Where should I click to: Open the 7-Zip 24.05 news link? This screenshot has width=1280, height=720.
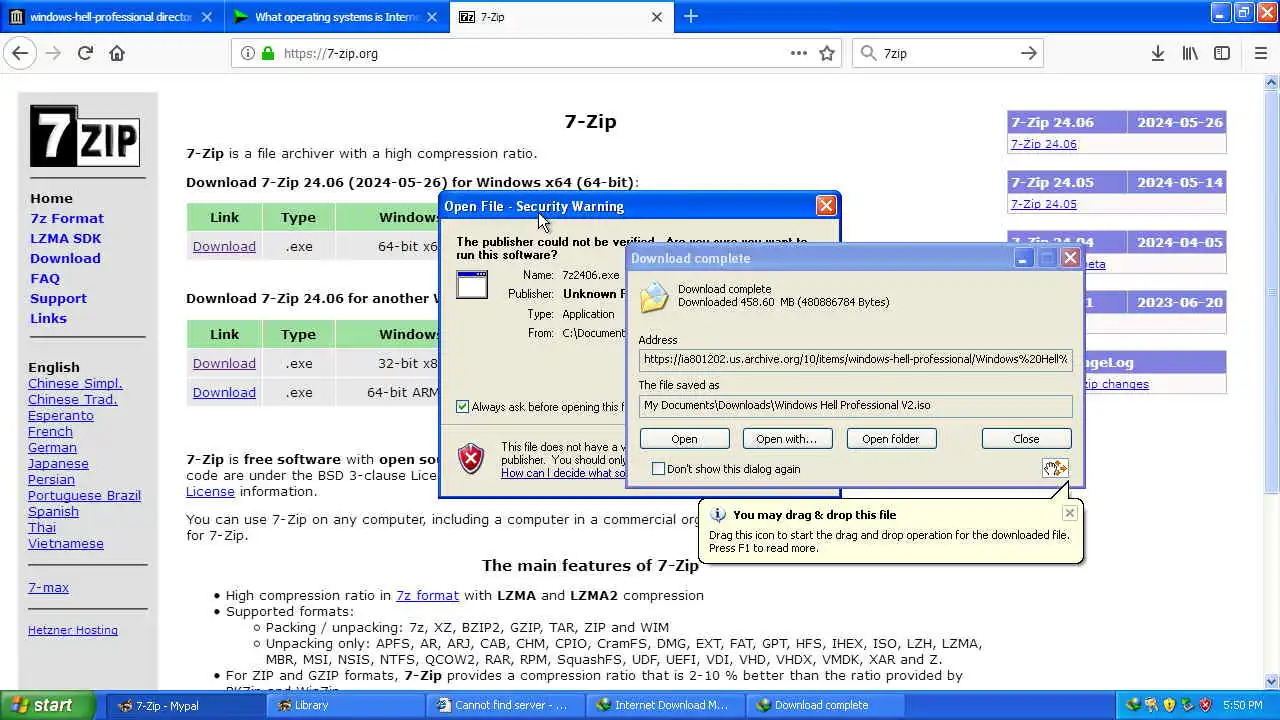point(1043,204)
